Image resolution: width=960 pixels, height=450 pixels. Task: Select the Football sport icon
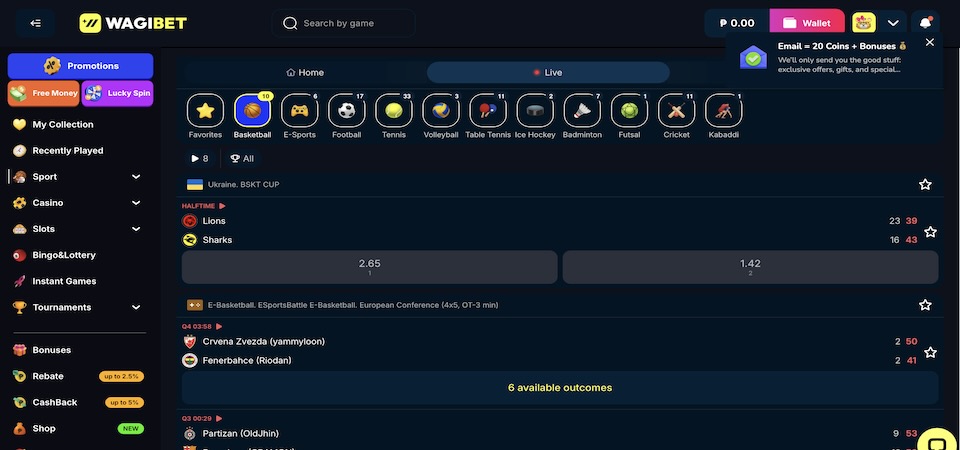click(346, 111)
